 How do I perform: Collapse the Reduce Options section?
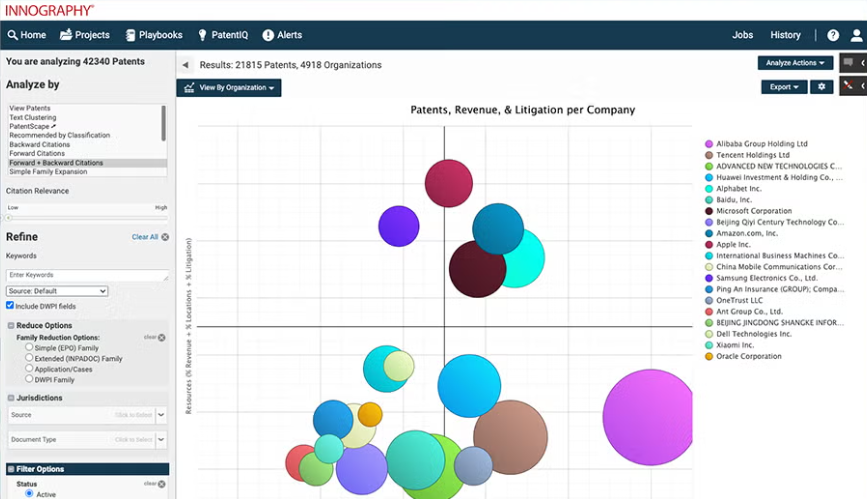tap(11, 325)
